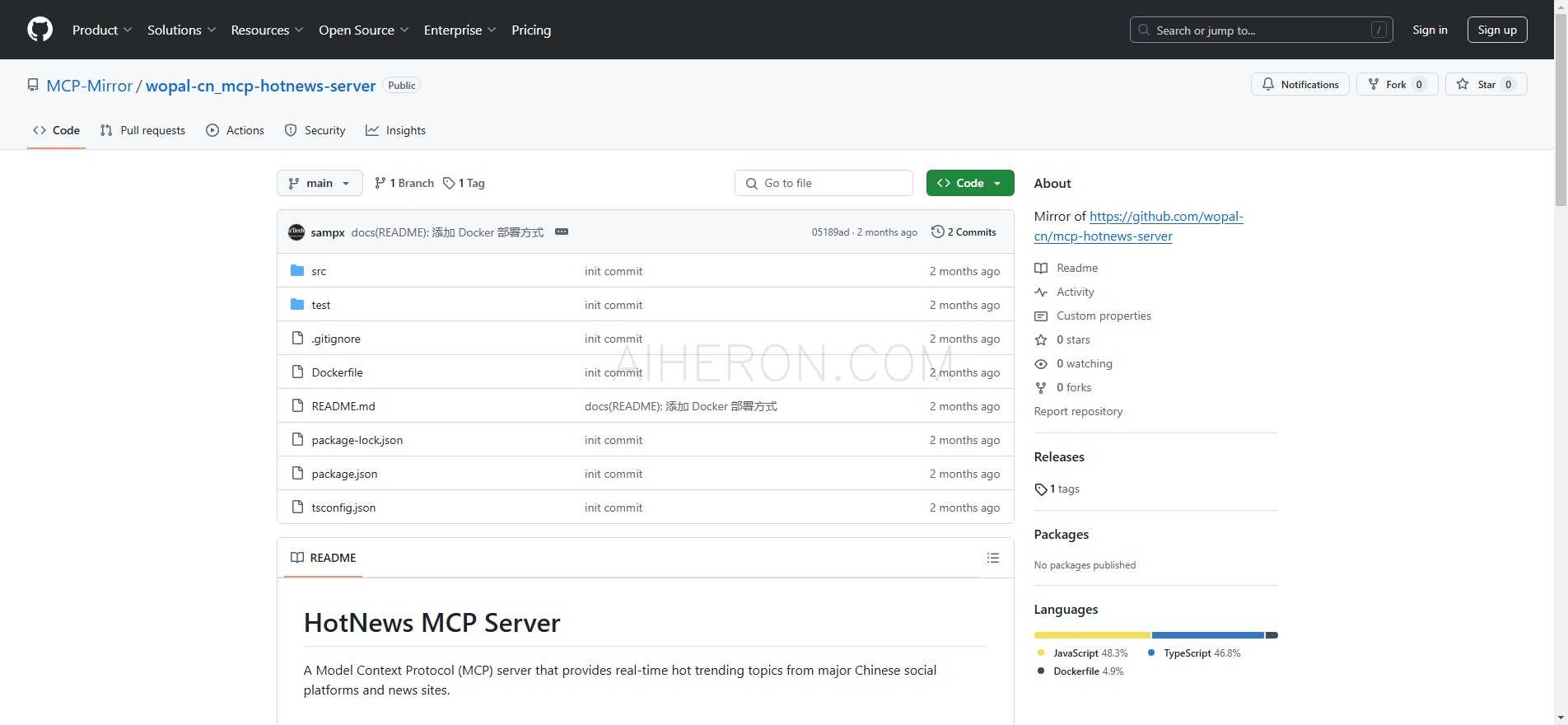The image size is (1568, 725).
Task: Switch to the Pull requests tab
Action: coord(142,130)
